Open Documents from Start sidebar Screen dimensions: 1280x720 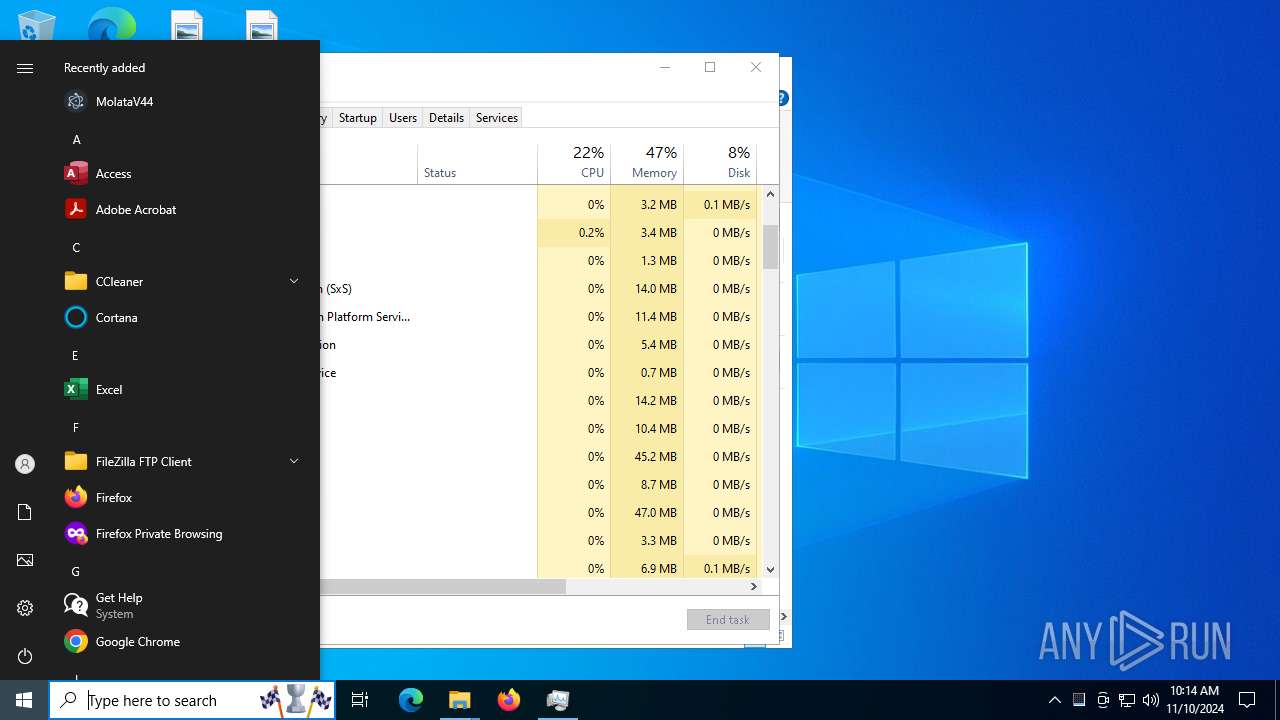[25, 512]
